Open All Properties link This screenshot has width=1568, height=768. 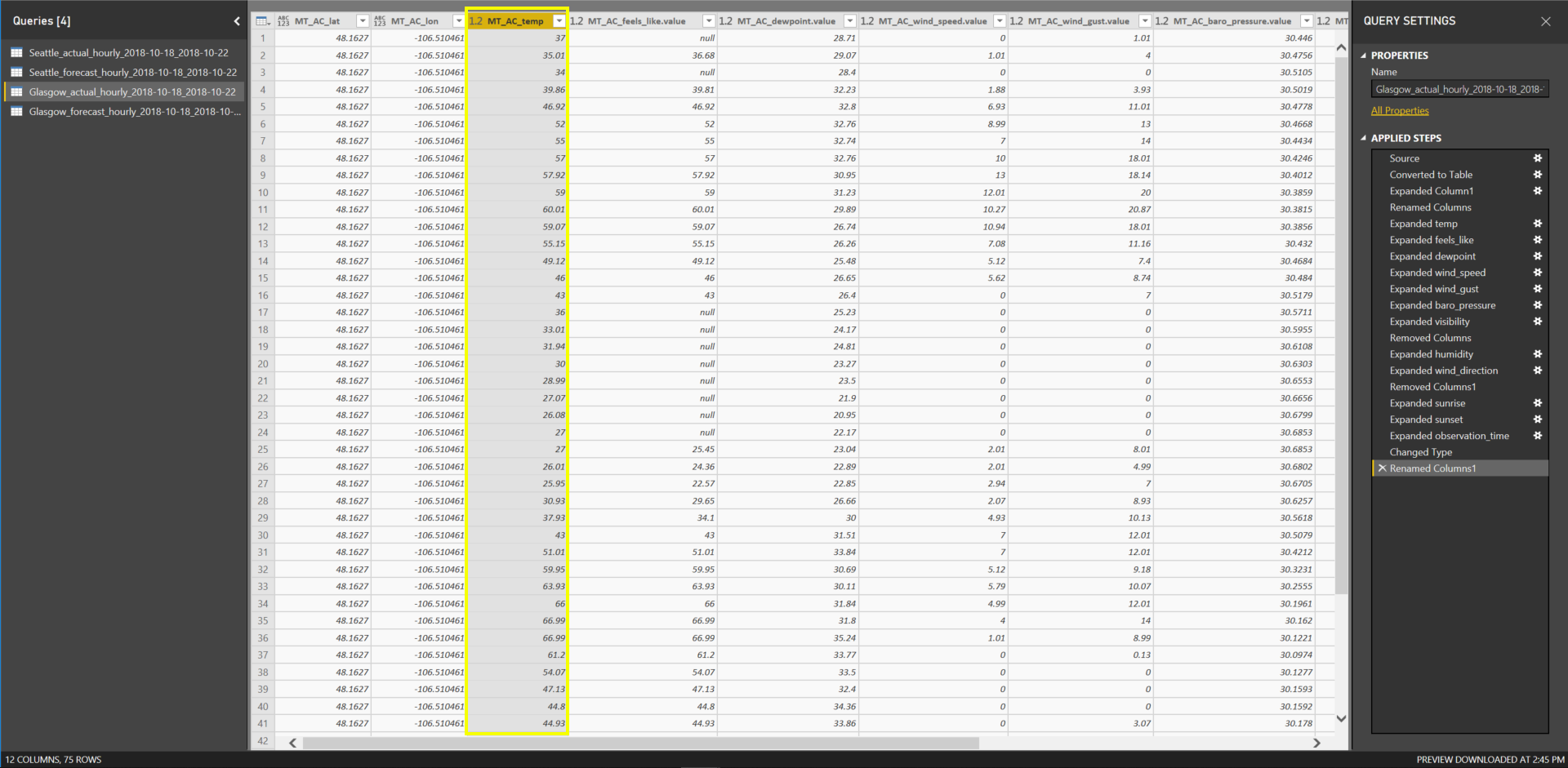(1400, 111)
